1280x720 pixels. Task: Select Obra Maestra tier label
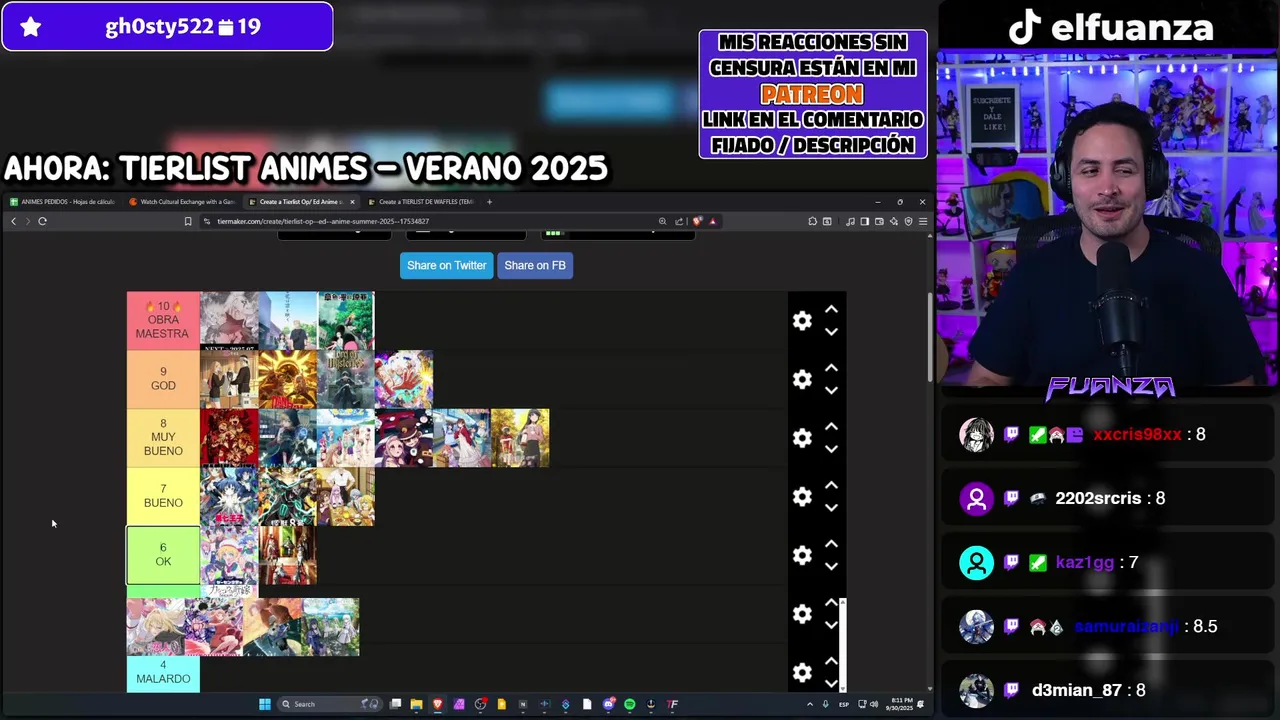tap(163, 320)
